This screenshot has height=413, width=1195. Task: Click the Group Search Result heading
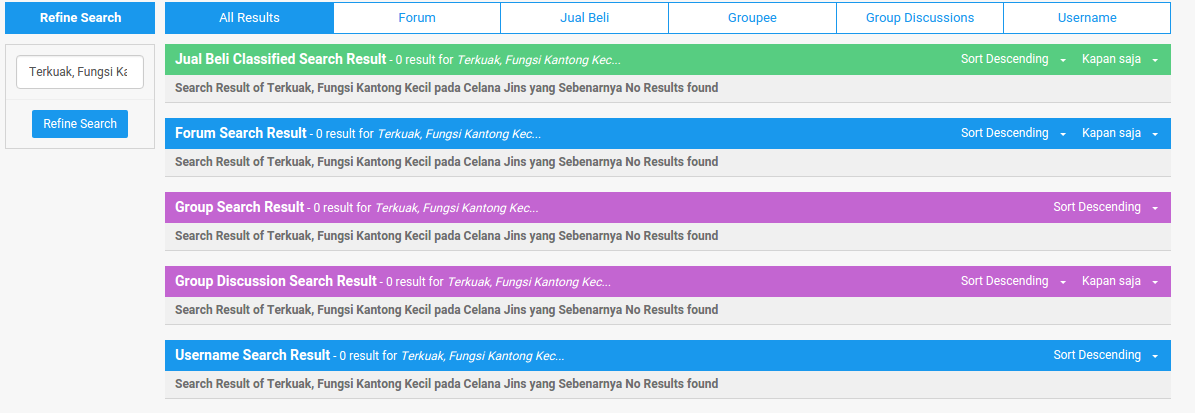(x=239, y=207)
